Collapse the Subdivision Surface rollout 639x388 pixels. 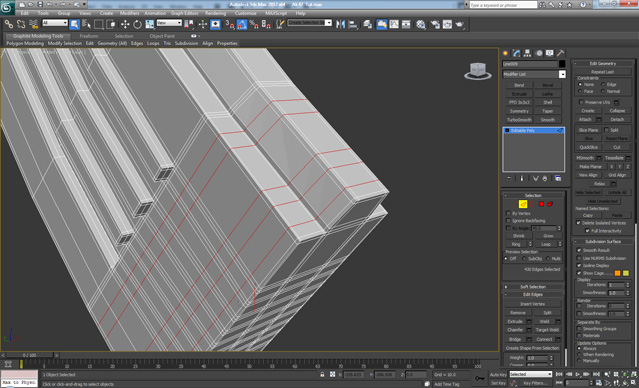(603, 242)
